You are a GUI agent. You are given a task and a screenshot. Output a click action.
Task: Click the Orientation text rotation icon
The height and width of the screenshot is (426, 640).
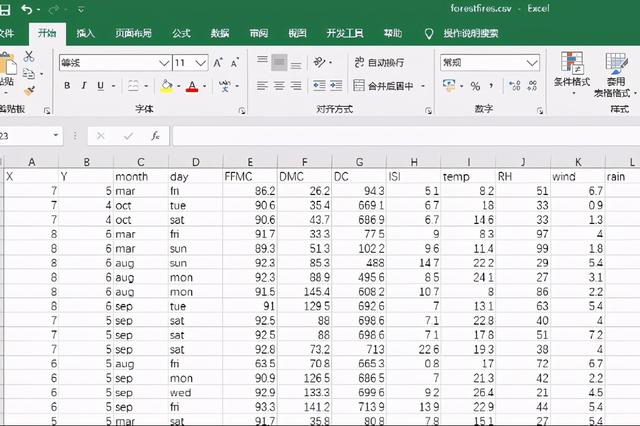[x=320, y=62]
